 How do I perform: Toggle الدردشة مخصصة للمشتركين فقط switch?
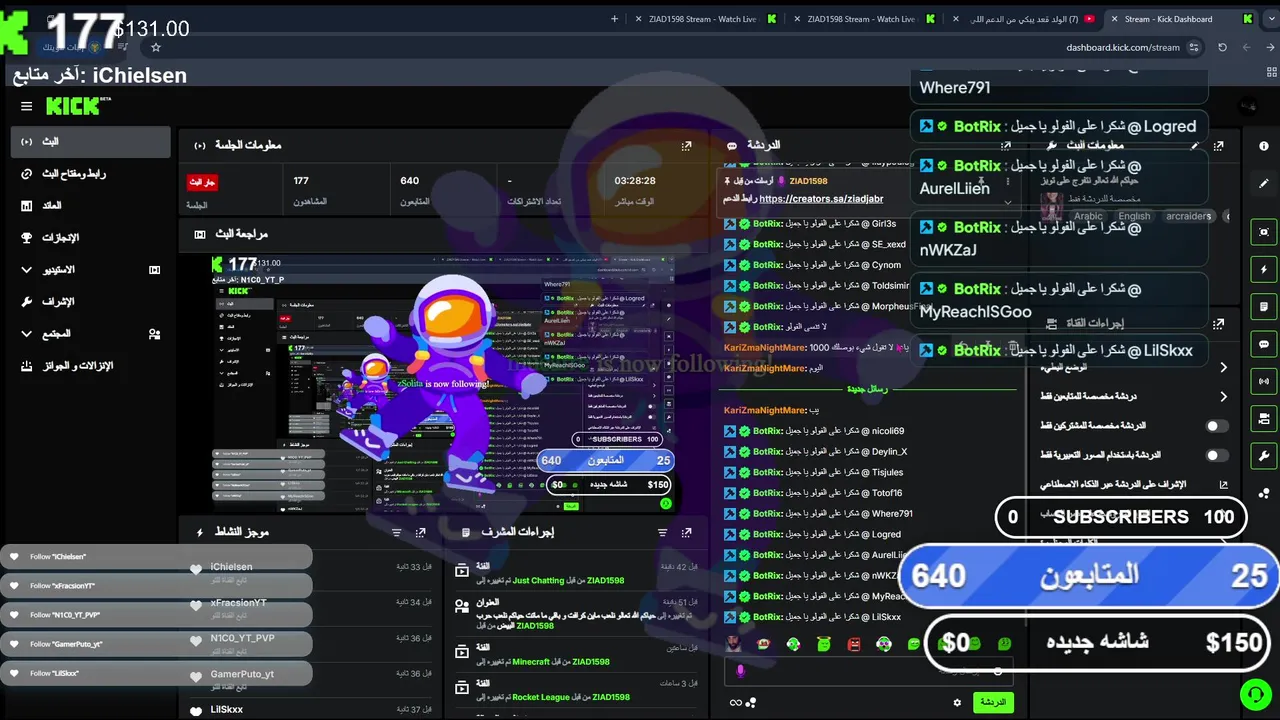click(1217, 426)
